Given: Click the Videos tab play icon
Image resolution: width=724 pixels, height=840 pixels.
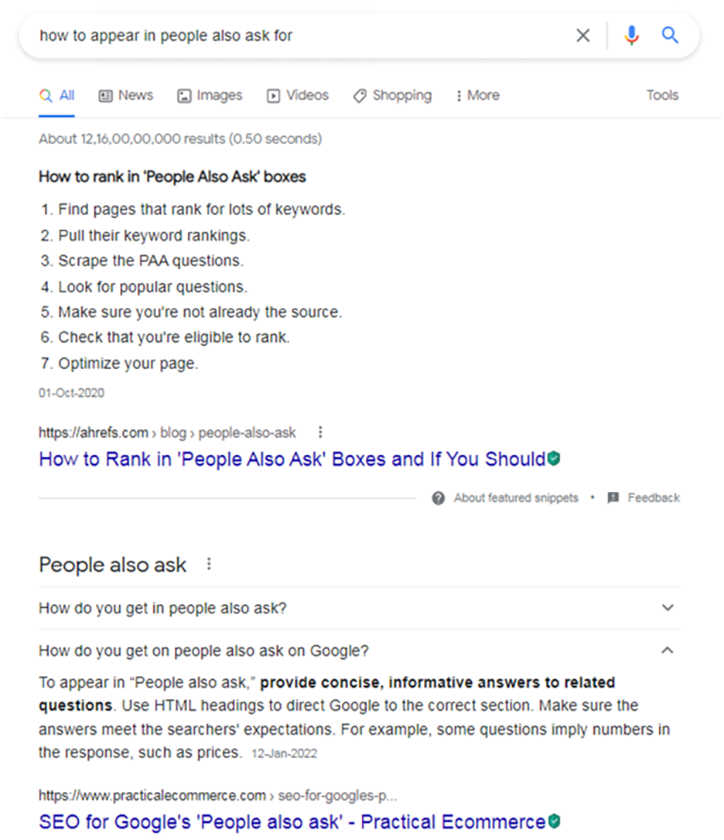Looking at the screenshot, I should tap(271, 95).
